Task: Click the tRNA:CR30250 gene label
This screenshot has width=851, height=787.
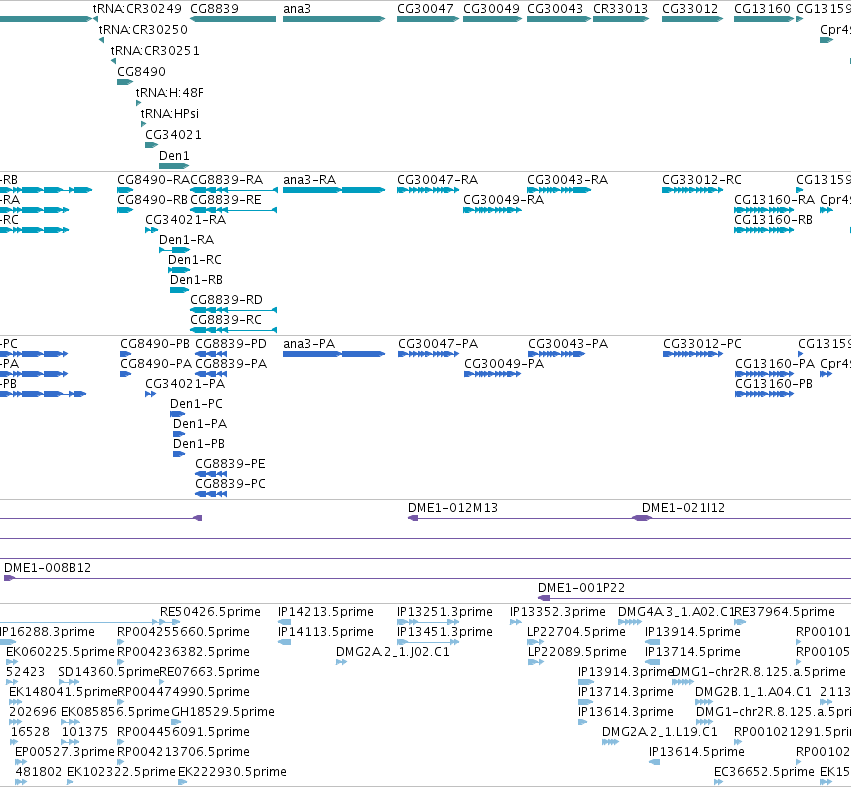Action: click(143, 29)
